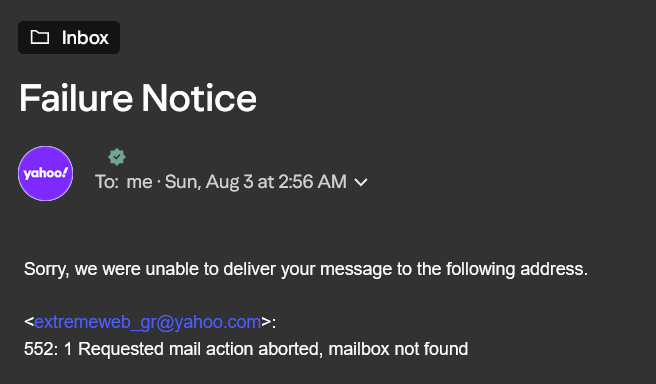Click the "following address" phrase
The height and width of the screenshot is (384, 656).
point(517,269)
